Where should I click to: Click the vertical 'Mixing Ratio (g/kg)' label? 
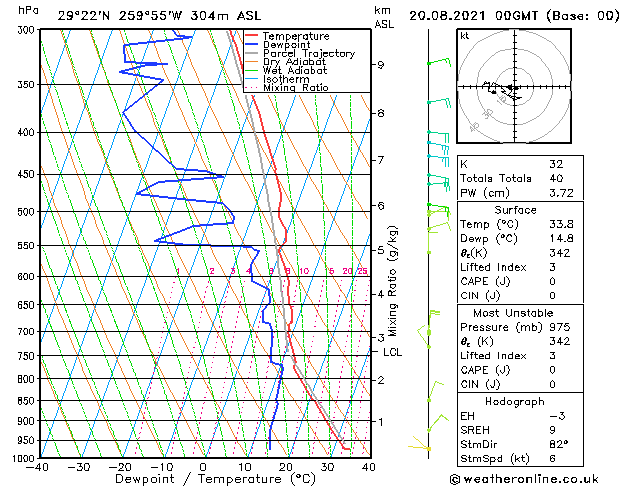[392, 281]
